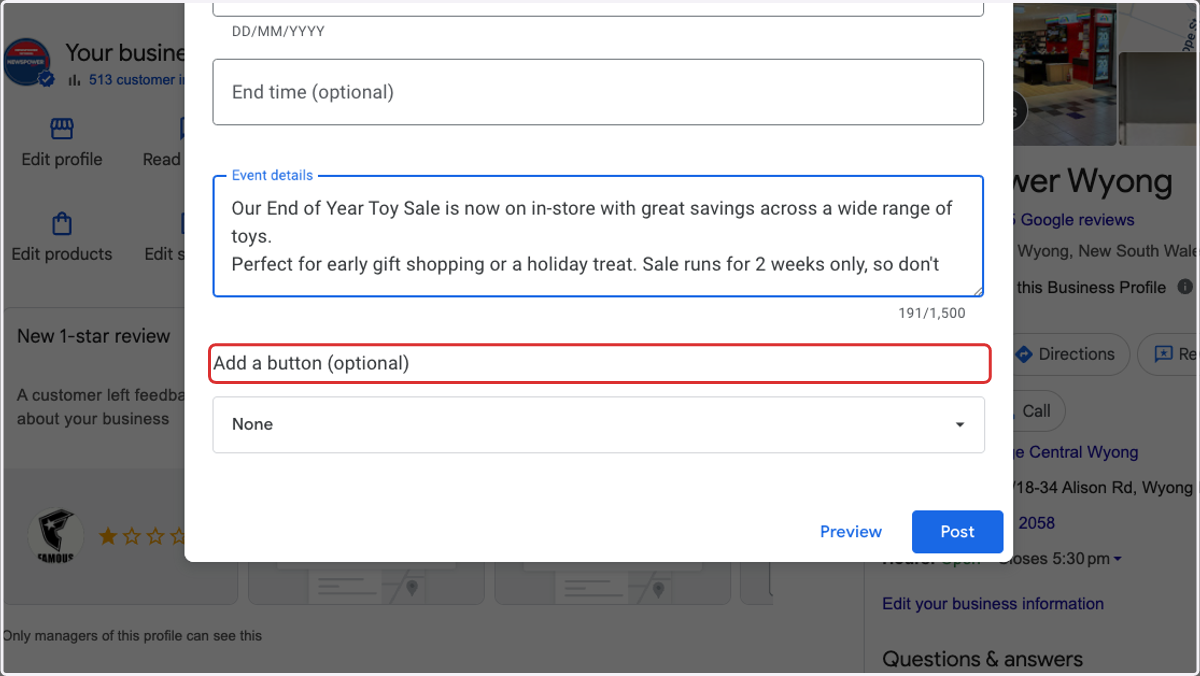Screen dimensions: 1200x676
Task: Expand the Closes 5:30 pm hours arrow
Action: 1117,559
